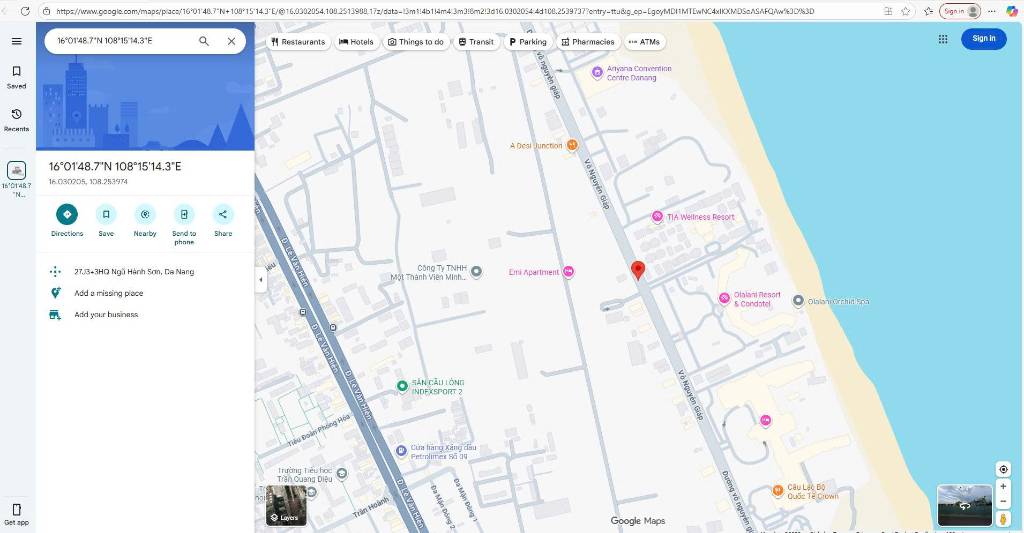This screenshot has width=1024, height=533.
Task: Collapse the side panel arrow
Action: [261, 280]
